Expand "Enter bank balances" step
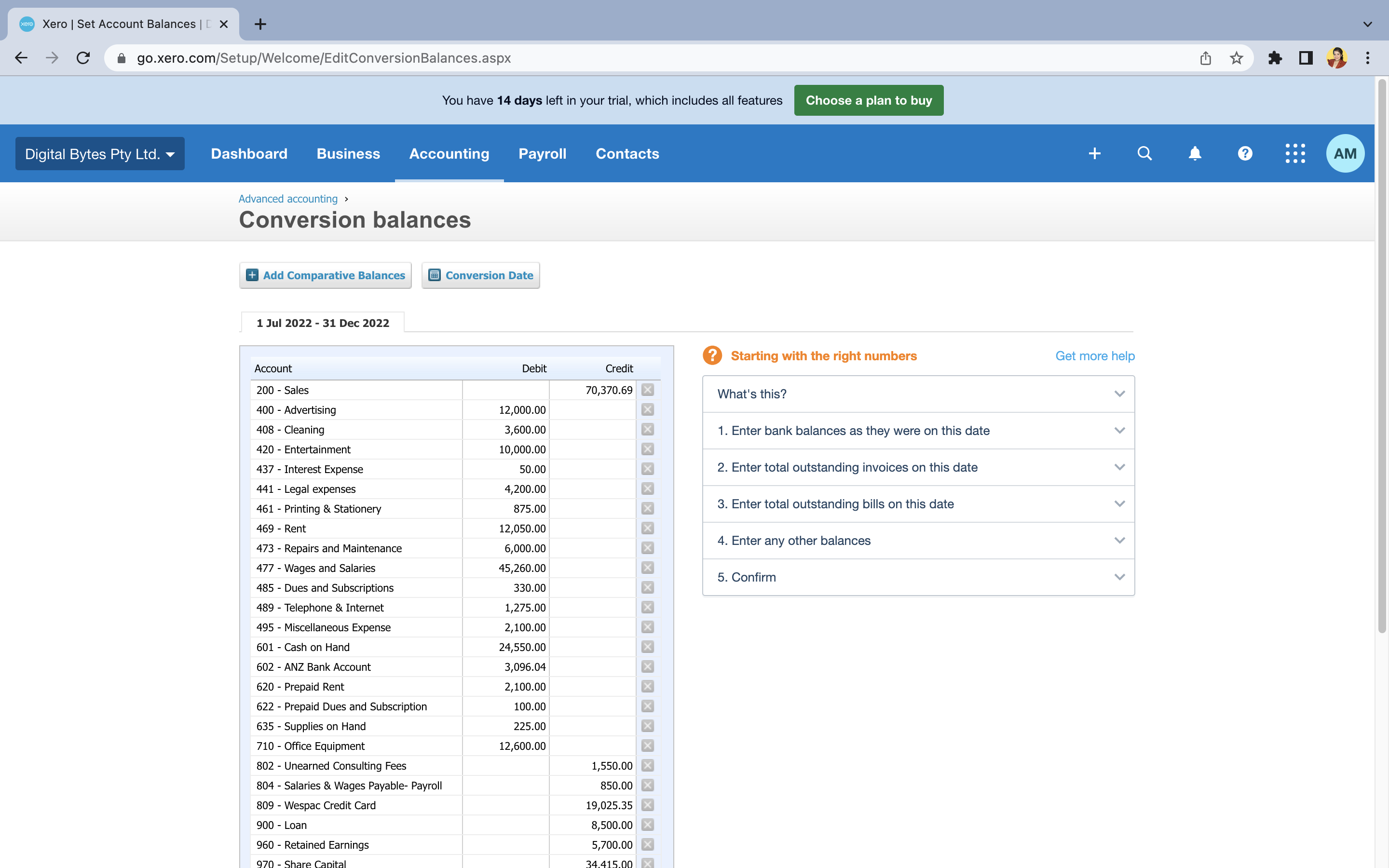1389x868 pixels. [x=918, y=431]
